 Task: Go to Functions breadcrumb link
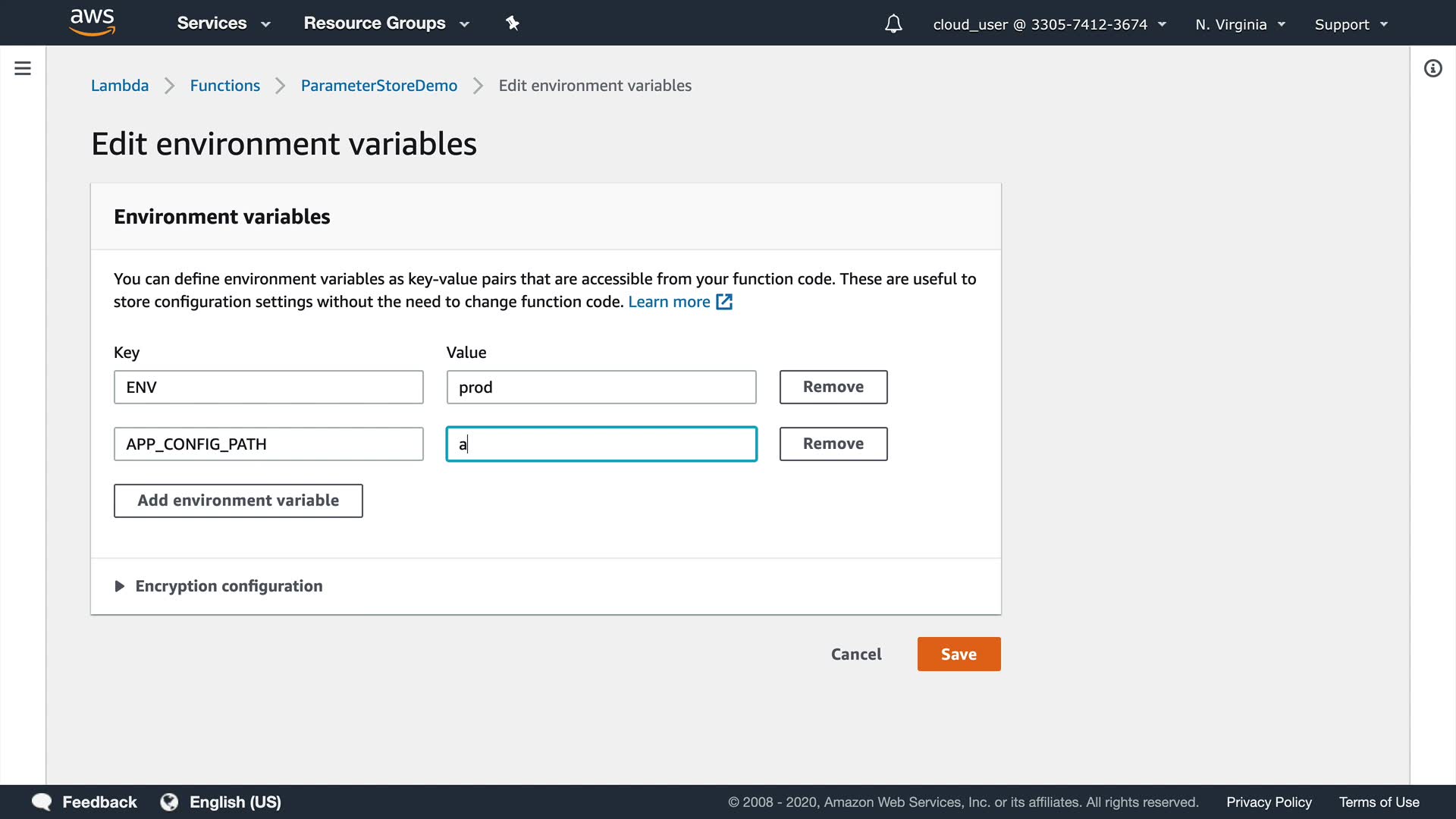[x=224, y=86]
